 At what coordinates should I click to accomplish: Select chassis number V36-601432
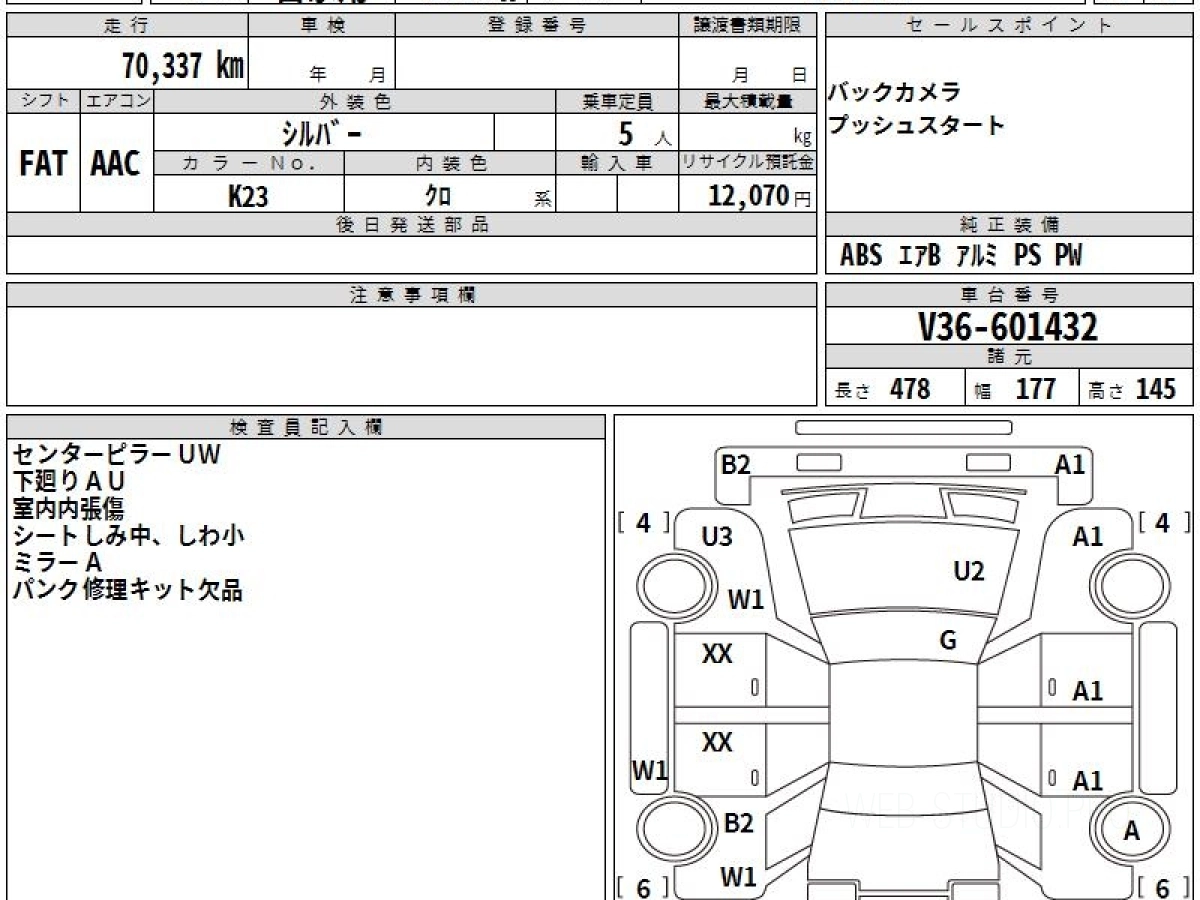click(x=1007, y=327)
